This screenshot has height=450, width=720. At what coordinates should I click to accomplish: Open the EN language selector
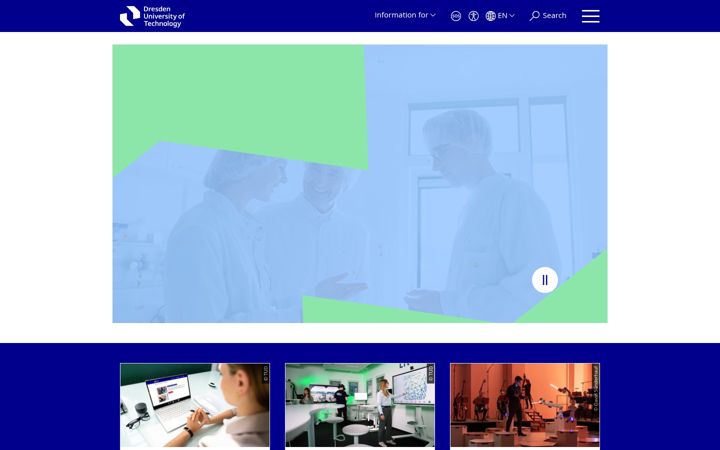(x=500, y=16)
